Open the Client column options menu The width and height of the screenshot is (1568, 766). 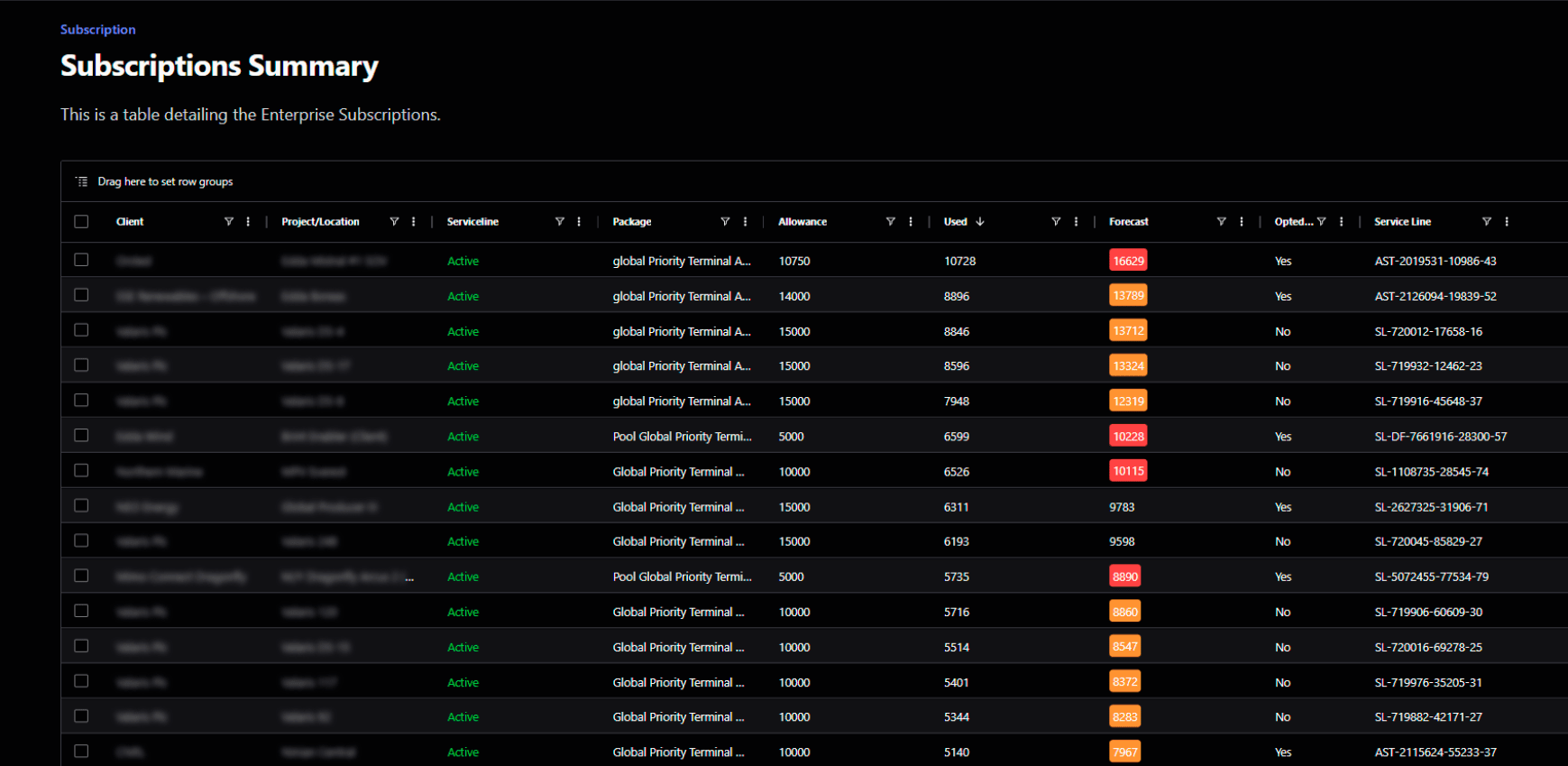[x=249, y=222]
